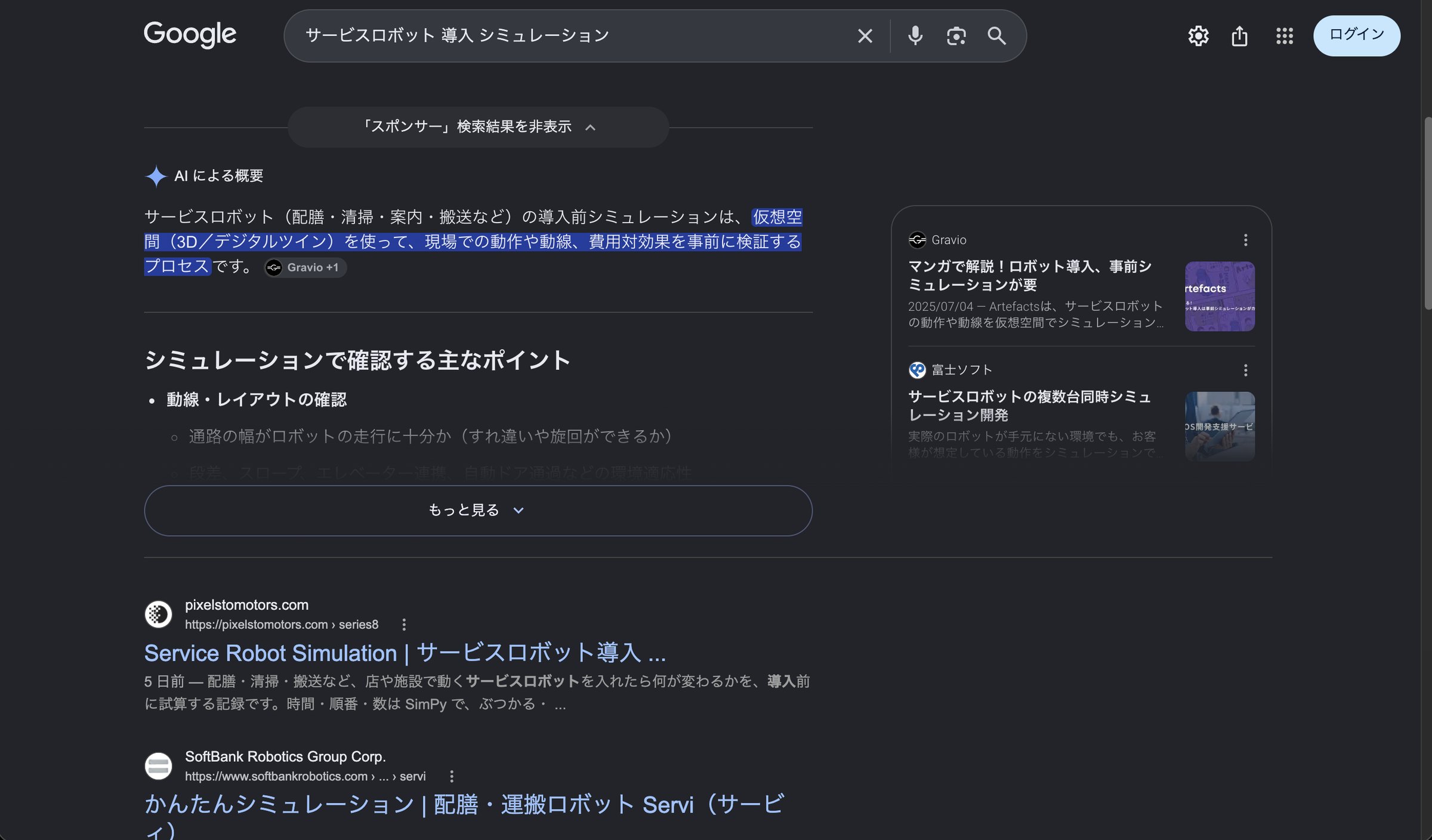Click the Gravio favicon in source card
The height and width of the screenshot is (840, 1432).
pyautogui.click(x=917, y=240)
